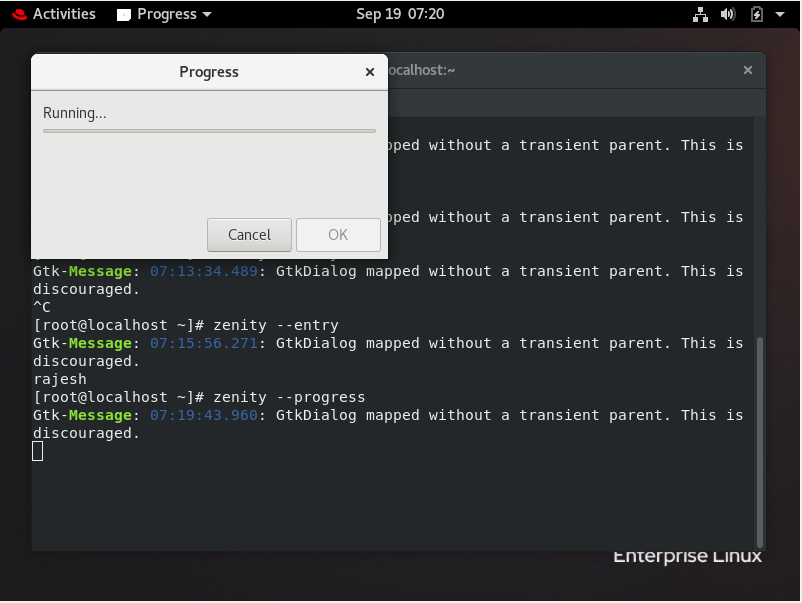This screenshot has height=603, width=802.
Task: Open the system status menu chevron
Action: click(x=778, y=14)
